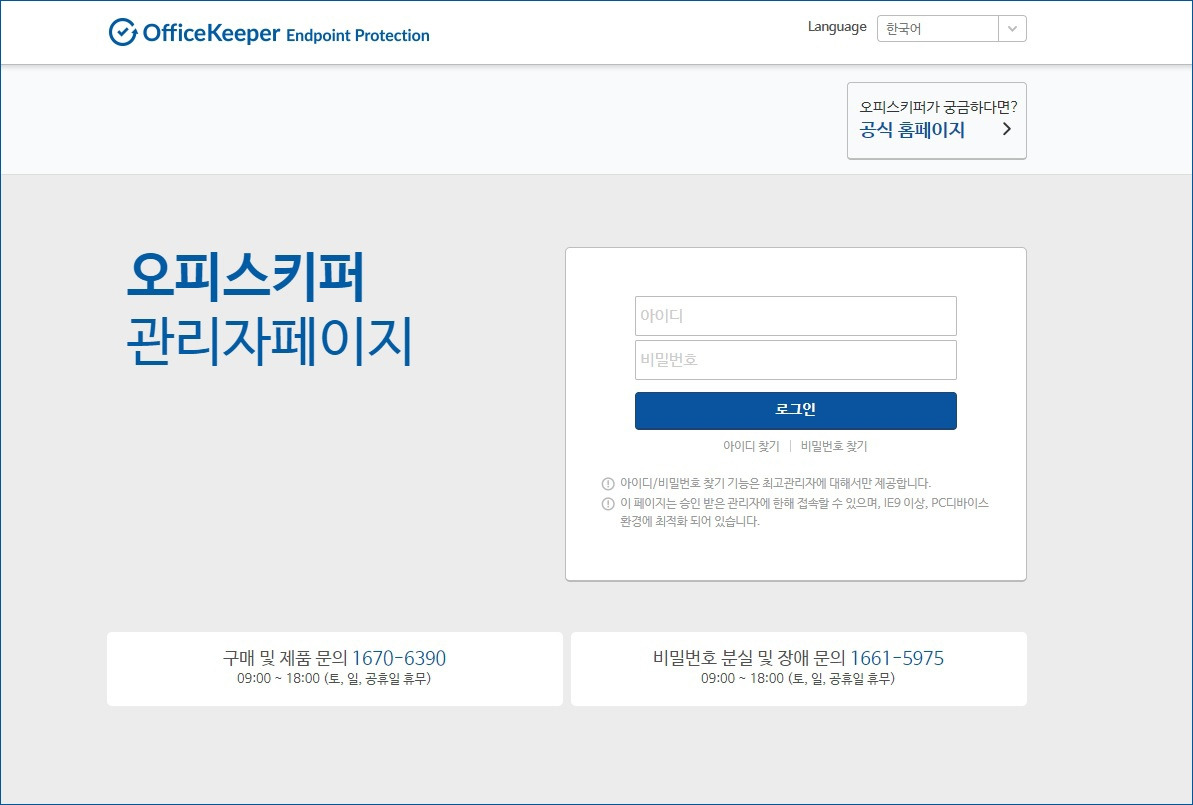Viewport: 1193px width, 805px height.
Task: Focus the 비밀번호 input field
Action: coord(796,360)
